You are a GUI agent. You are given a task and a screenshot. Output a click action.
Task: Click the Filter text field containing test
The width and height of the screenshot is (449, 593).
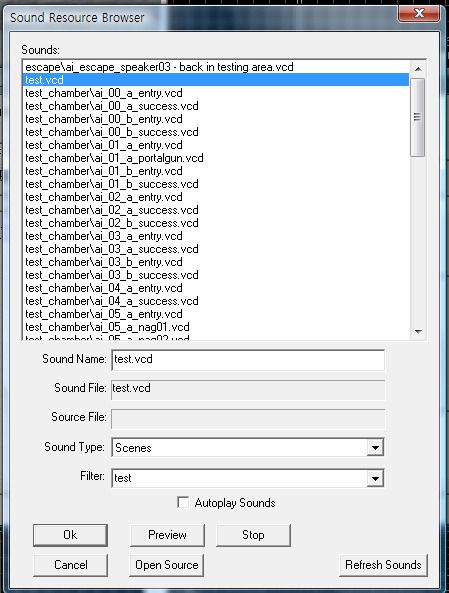click(x=239, y=478)
